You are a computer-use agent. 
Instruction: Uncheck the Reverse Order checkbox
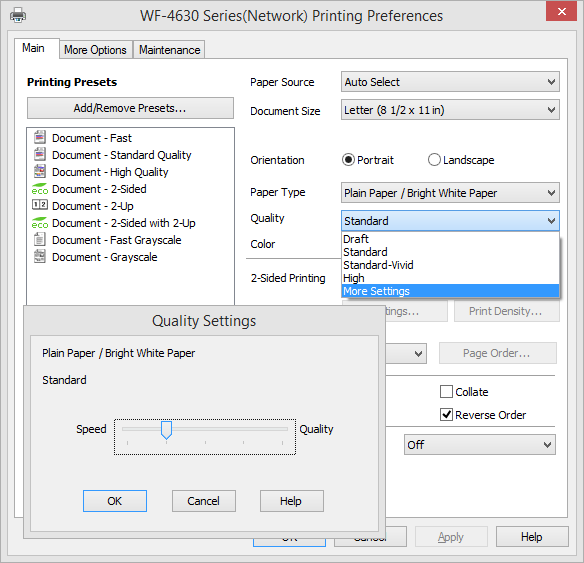(x=446, y=414)
